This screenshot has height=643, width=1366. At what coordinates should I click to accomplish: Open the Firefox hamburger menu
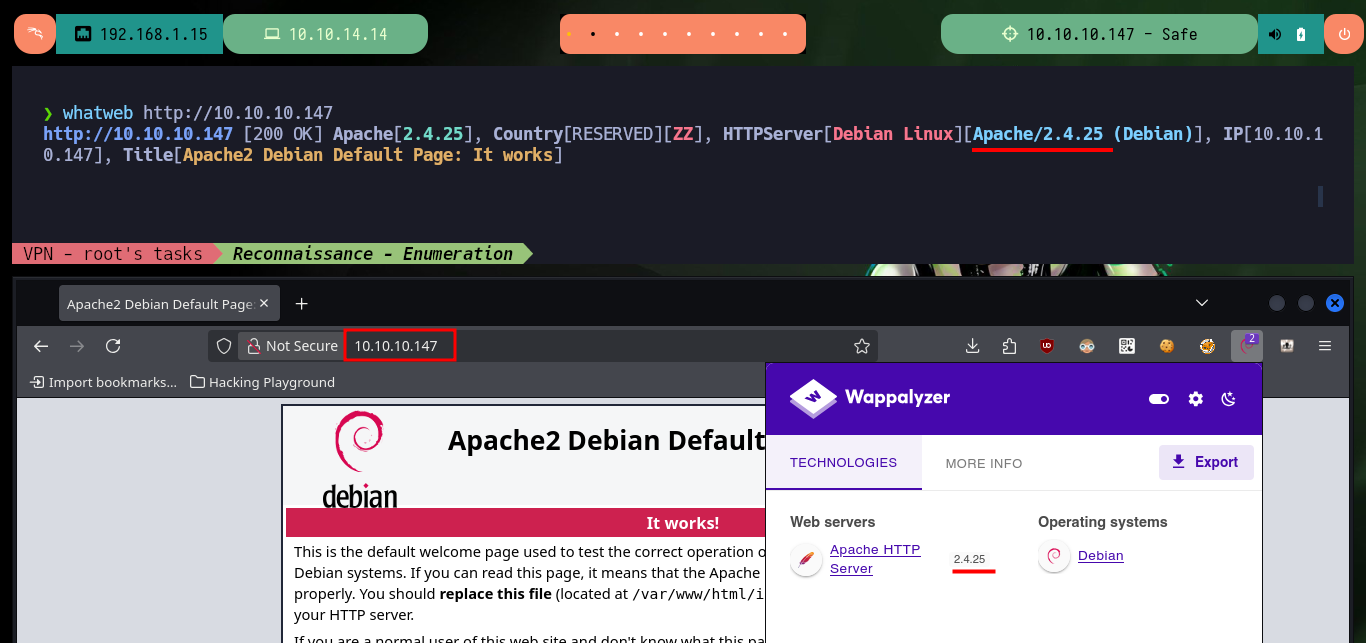pos(1325,346)
